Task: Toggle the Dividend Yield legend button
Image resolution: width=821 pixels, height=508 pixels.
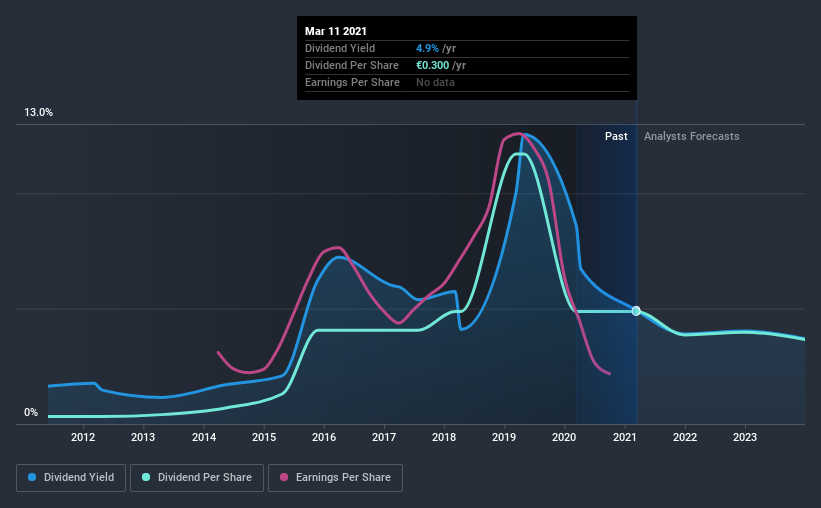Action: click(71, 478)
